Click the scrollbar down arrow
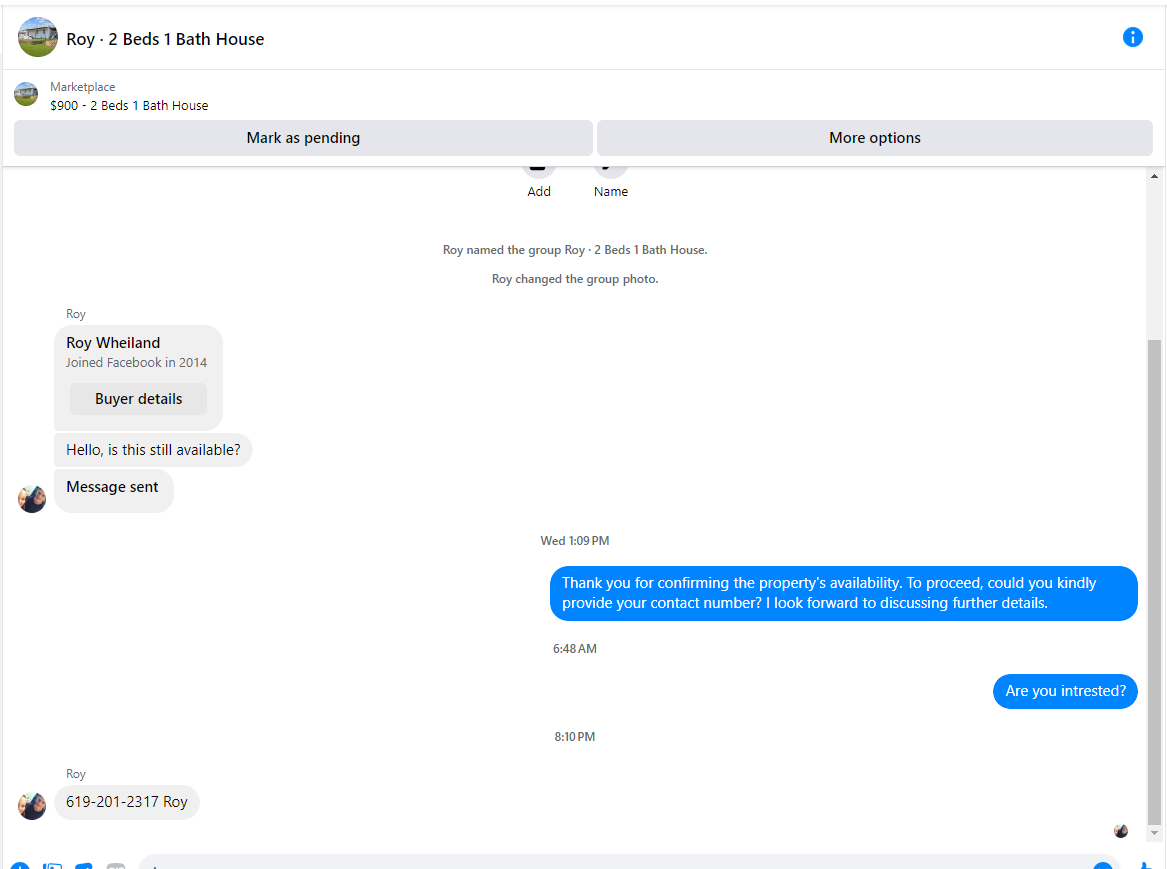This screenshot has height=869, width=1167. click(1154, 833)
